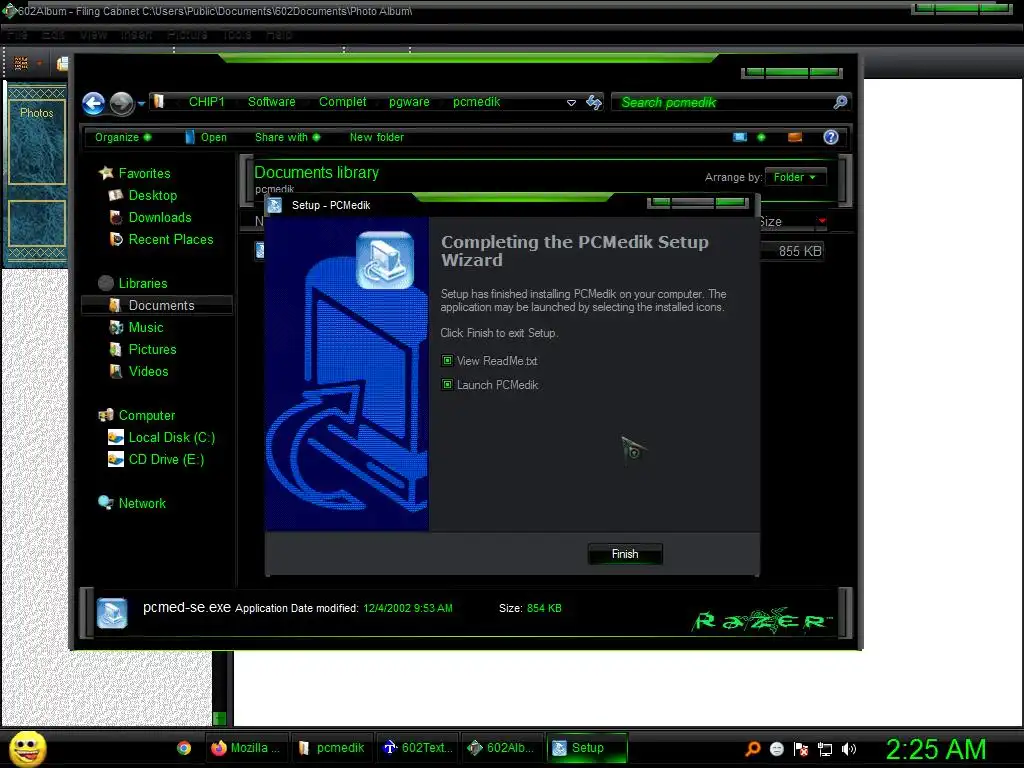Open the Tools menu in 602Album
Image resolution: width=1024 pixels, height=768 pixels.
[x=237, y=35]
